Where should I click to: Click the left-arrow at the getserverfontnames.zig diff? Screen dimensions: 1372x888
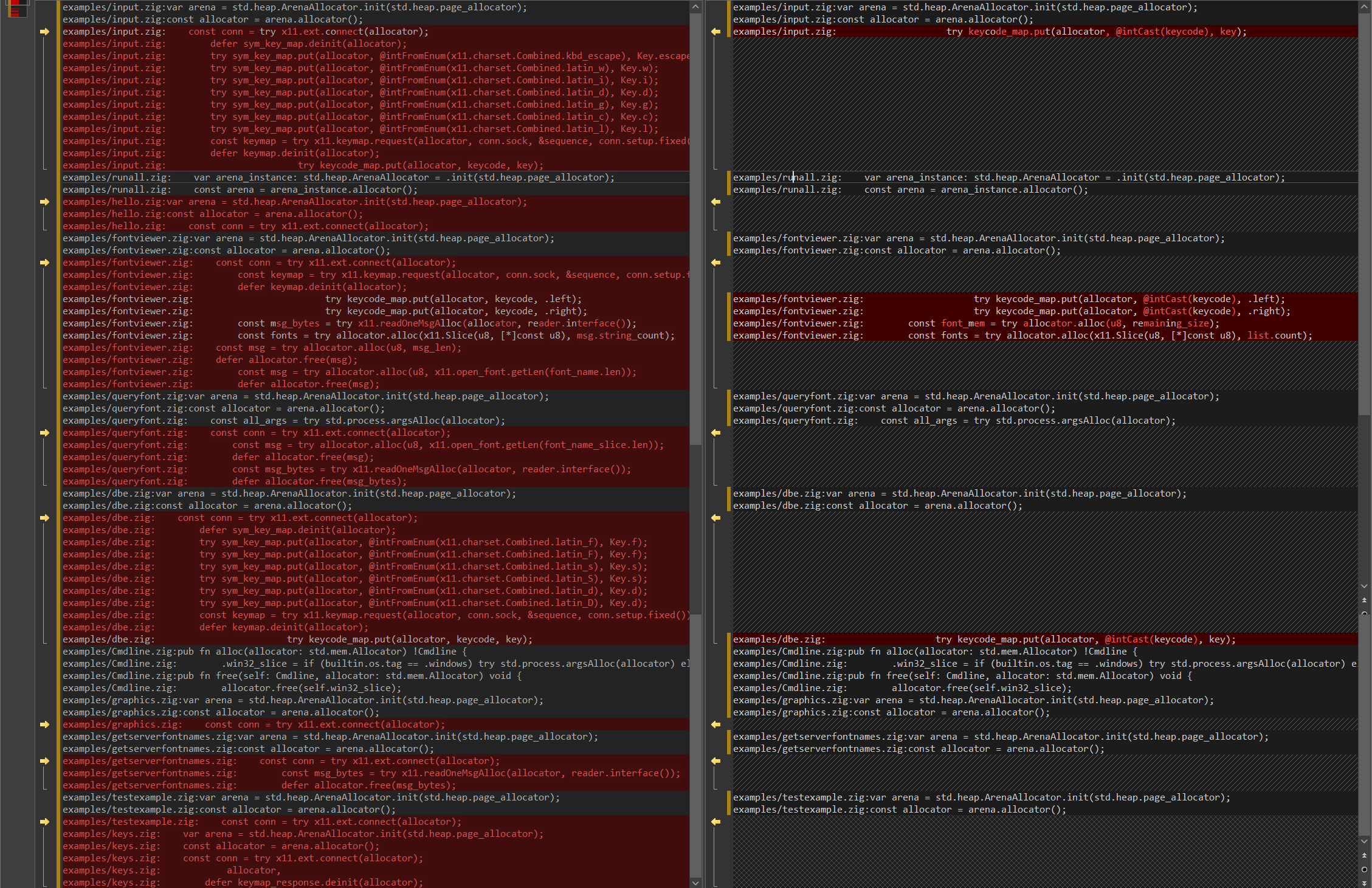tap(715, 761)
